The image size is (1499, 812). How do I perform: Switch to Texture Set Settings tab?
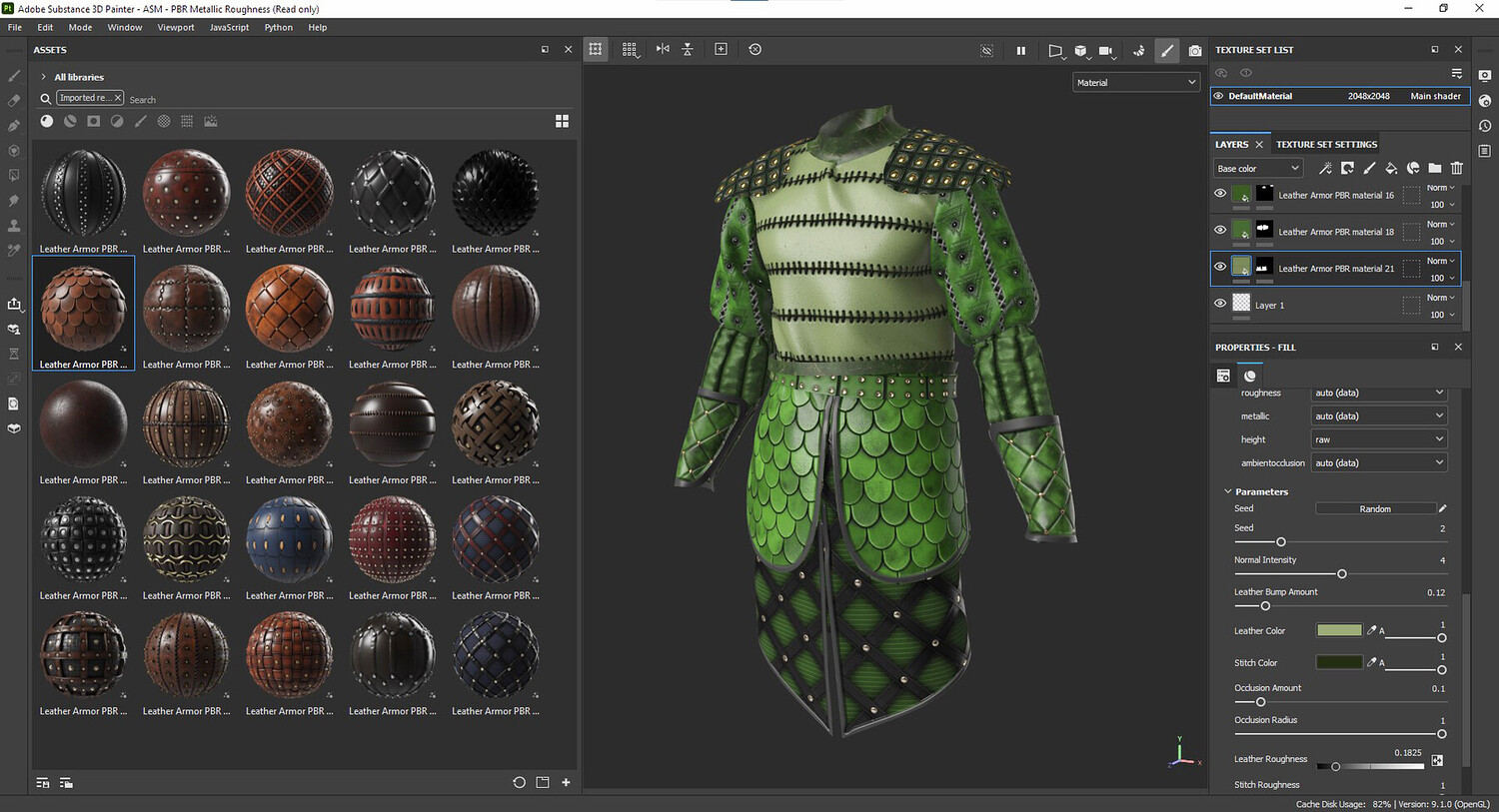[x=1326, y=144]
